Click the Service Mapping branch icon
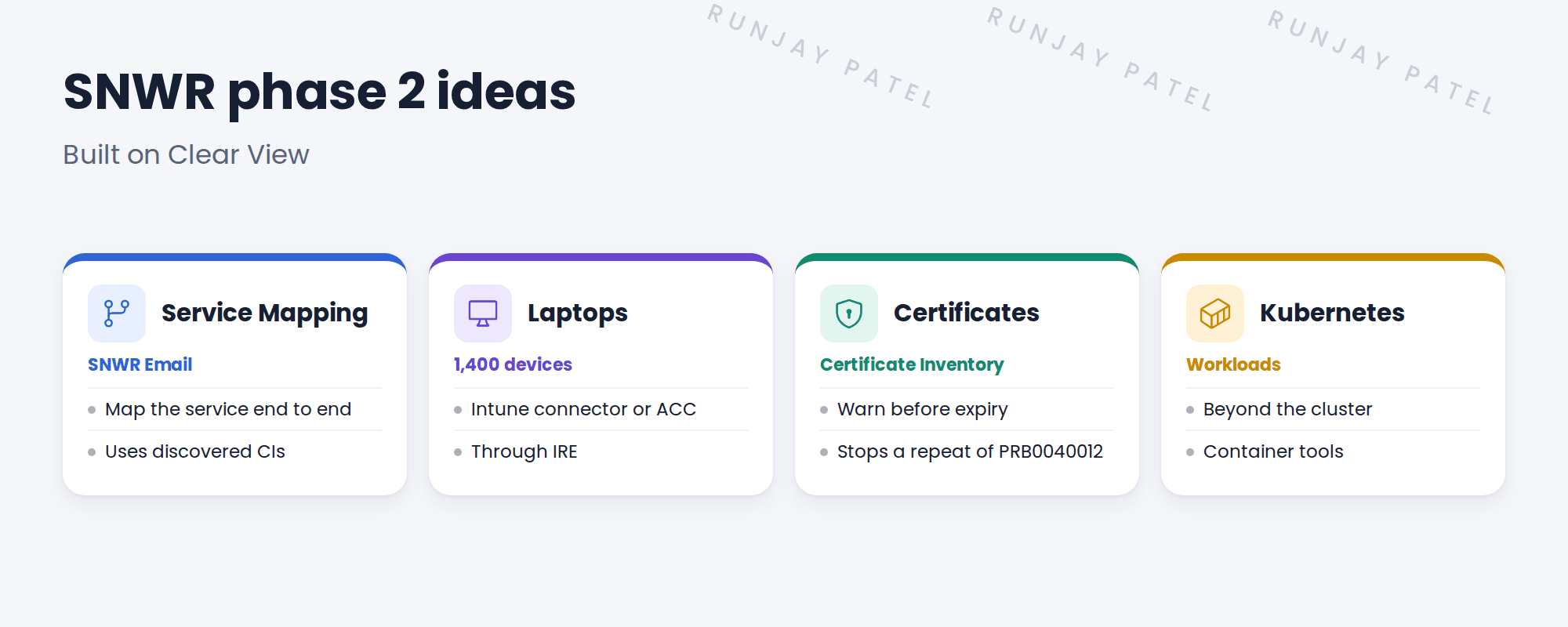1568x627 pixels. click(x=117, y=313)
